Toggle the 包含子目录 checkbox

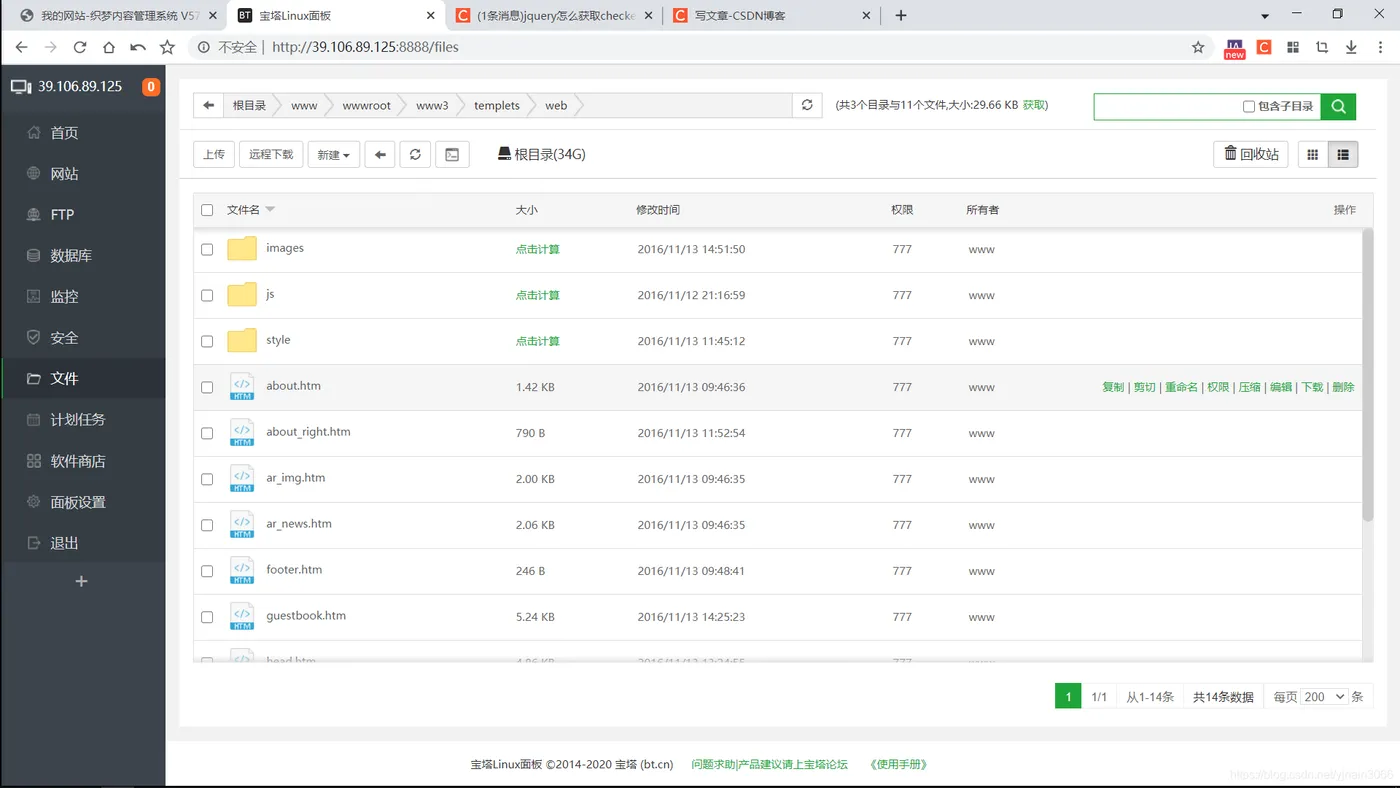[1248, 106]
